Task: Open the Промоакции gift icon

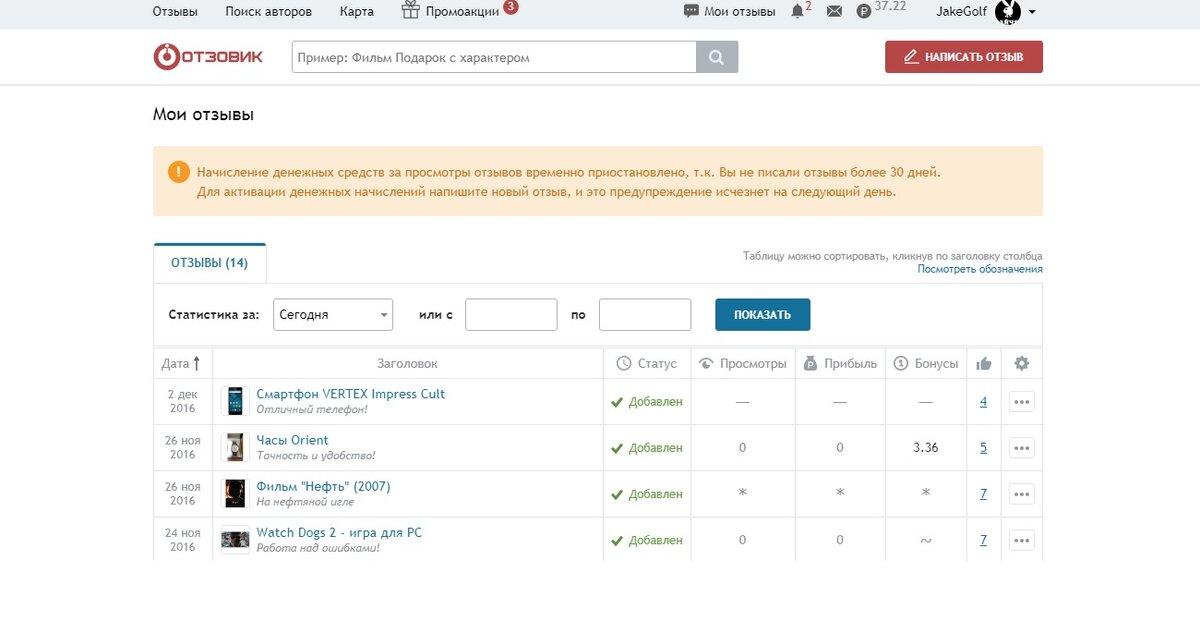Action: 411,10
